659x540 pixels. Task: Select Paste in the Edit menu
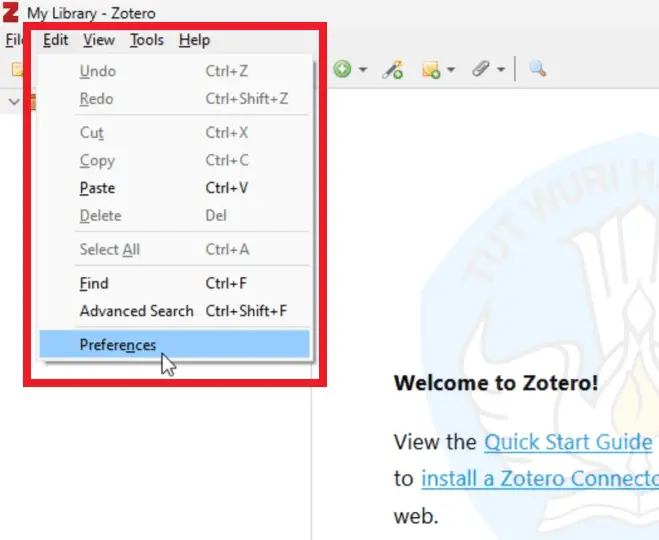pos(174,188)
